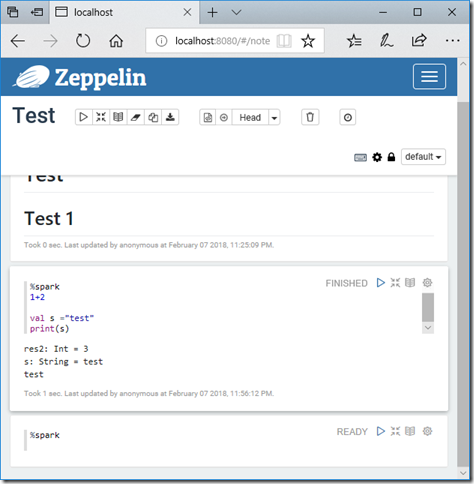
Task: Clear all output with the eraser icon
Action: 135,117
